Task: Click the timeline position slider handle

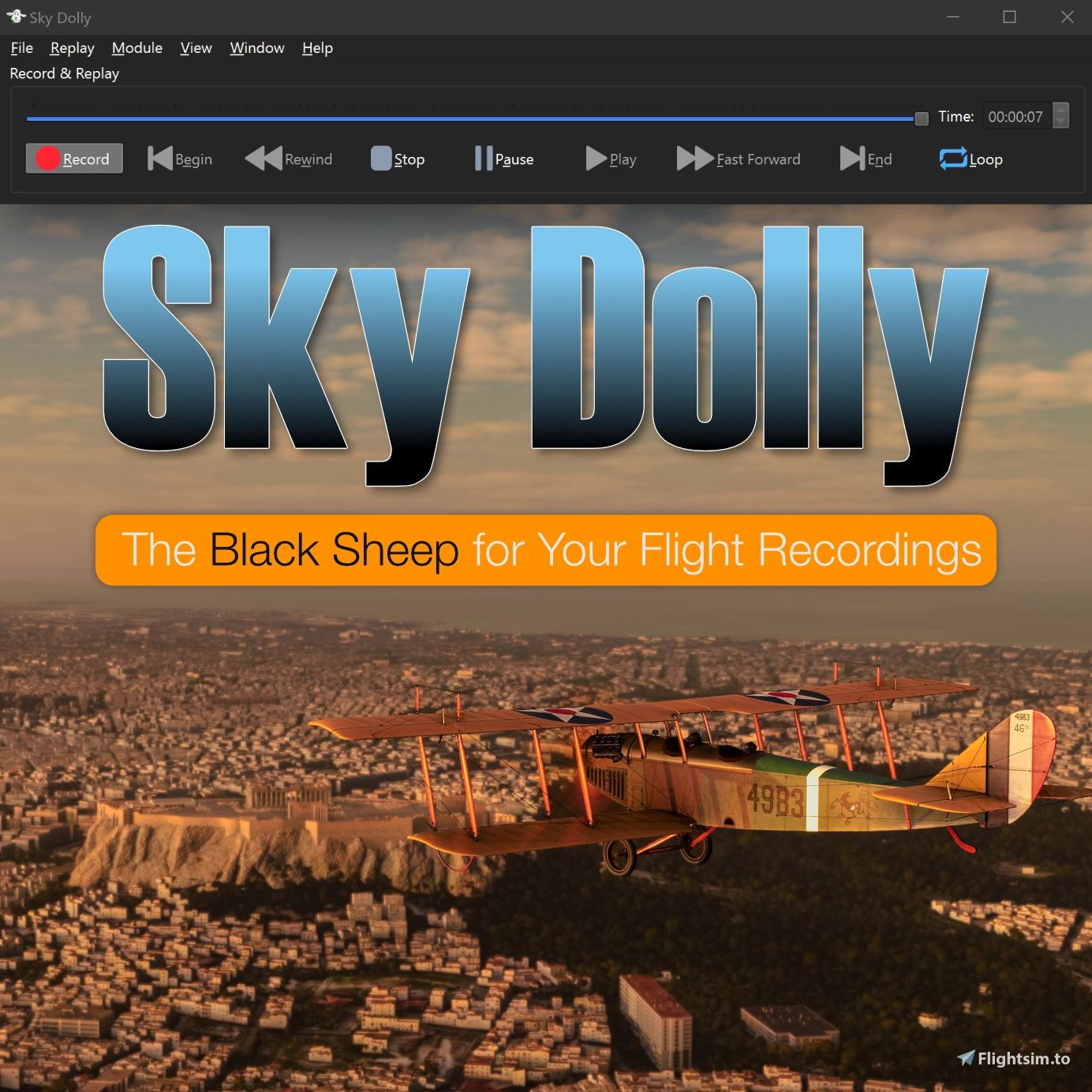Action: point(921,118)
